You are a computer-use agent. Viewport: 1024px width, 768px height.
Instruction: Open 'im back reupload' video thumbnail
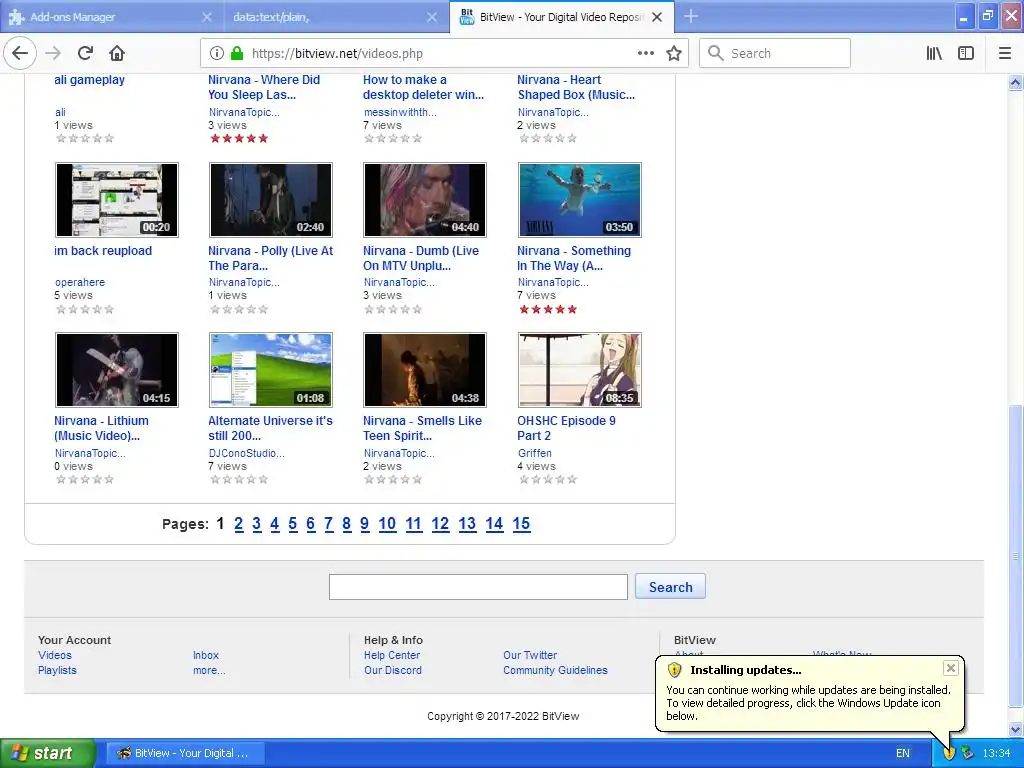point(117,200)
